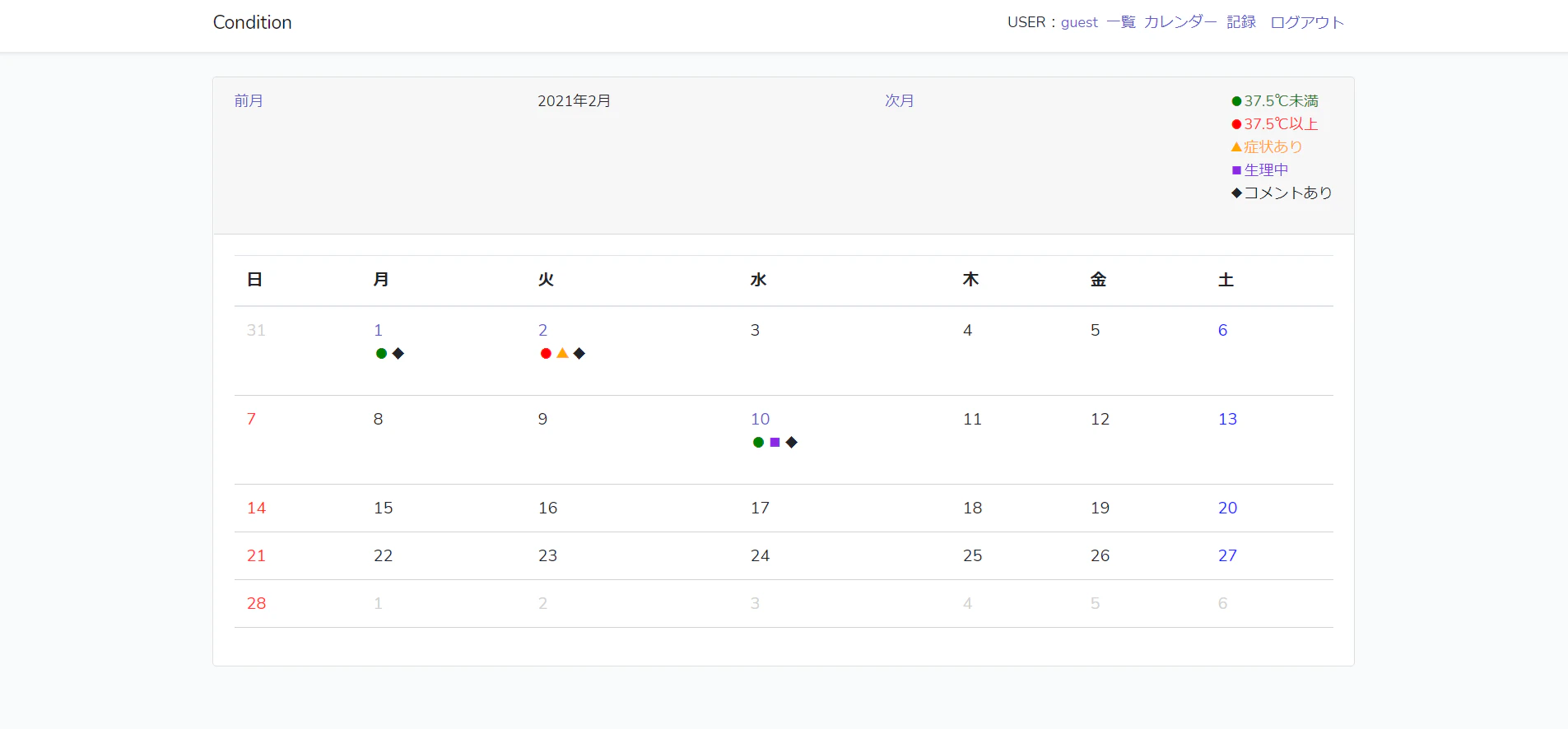Image resolution: width=1568 pixels, height=729 pixels.
Task: Open the record for February 10
Action: pyautogui.click(x=761, y=419)
